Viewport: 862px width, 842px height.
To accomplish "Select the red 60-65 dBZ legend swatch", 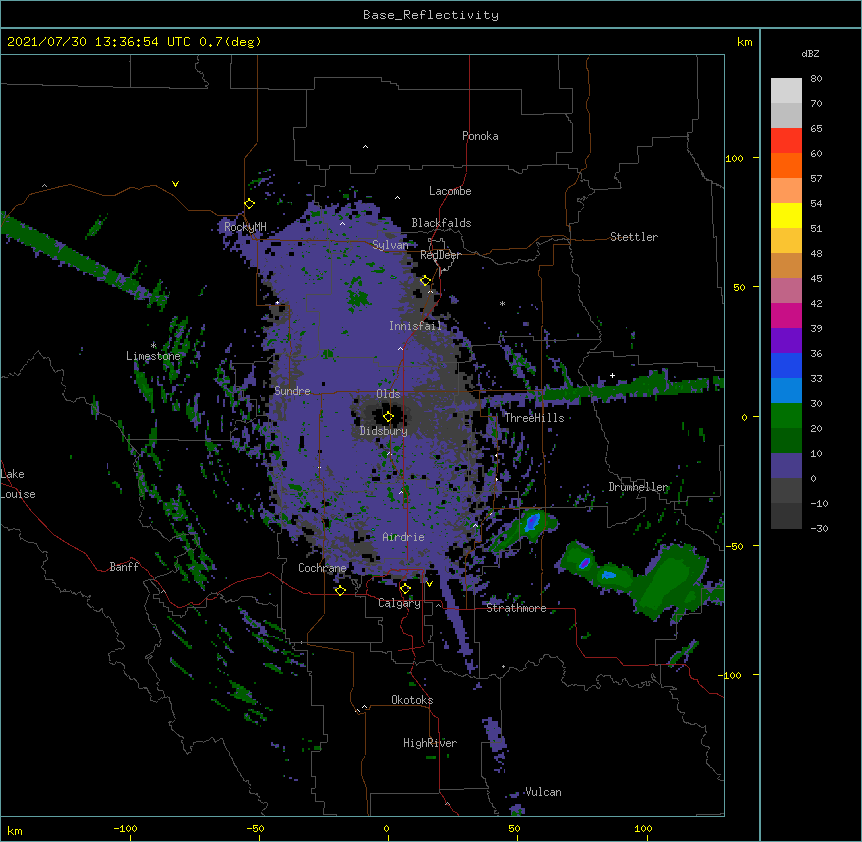I will pyautogui.click(x=786, y=140).
